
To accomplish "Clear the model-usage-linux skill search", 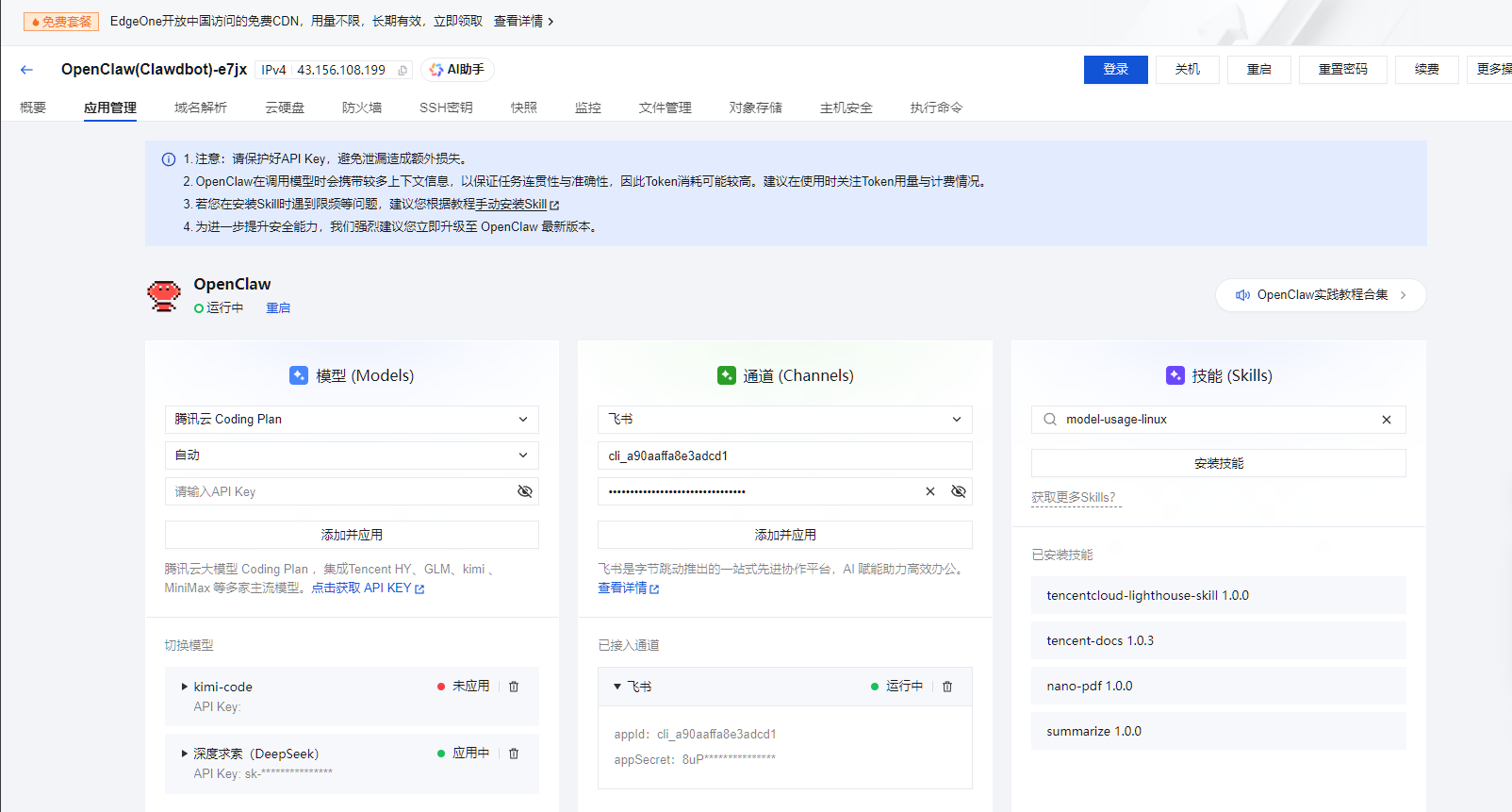I will (1387, 420).
